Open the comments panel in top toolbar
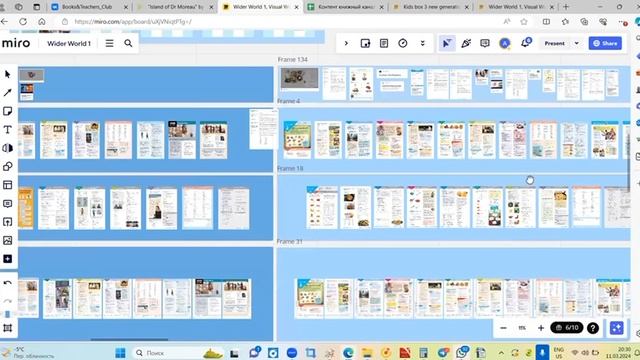 coord(485,43)
